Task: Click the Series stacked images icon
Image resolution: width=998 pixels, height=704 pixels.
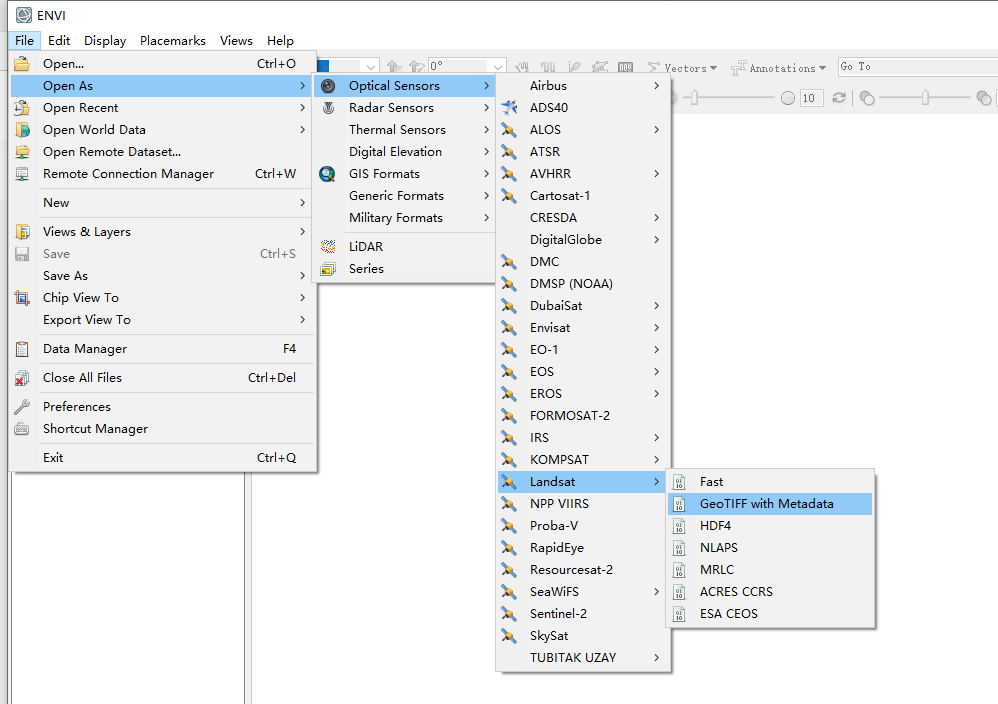Action: click(x=328, y=269)
